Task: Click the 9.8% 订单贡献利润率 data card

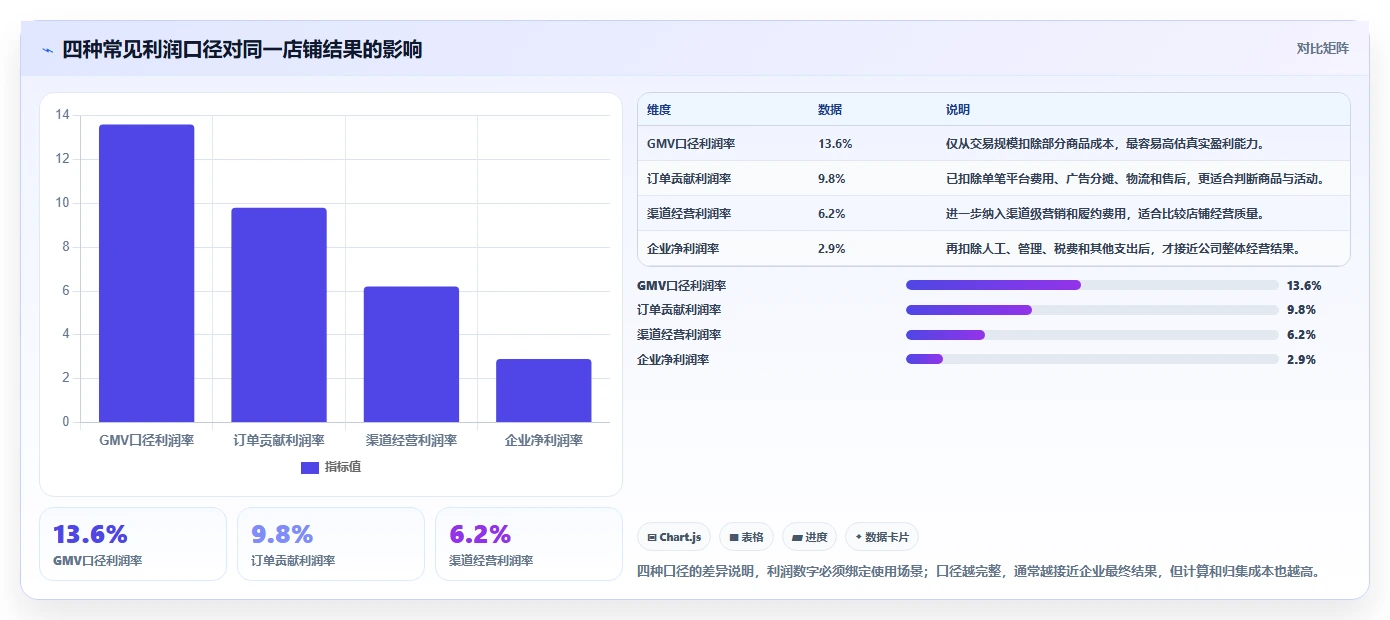Action: pos(331,544)
